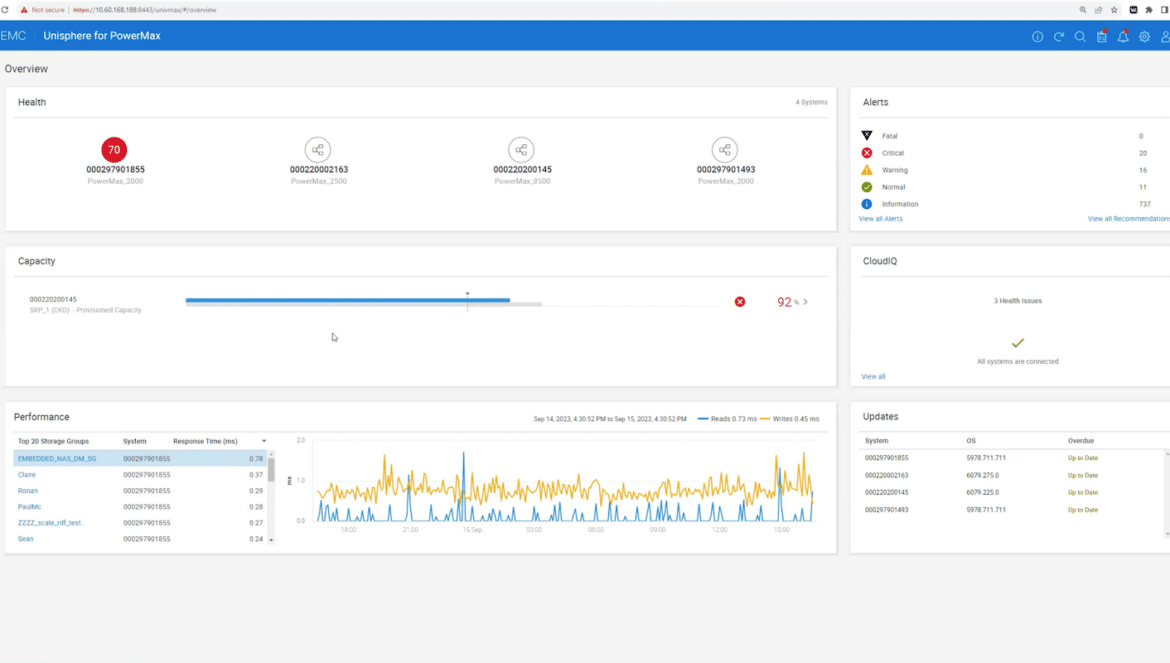This screenshot has width=1170, height=663.
Task: Click OS version 6079.275.0 in Updates
Action: (983, 475)
